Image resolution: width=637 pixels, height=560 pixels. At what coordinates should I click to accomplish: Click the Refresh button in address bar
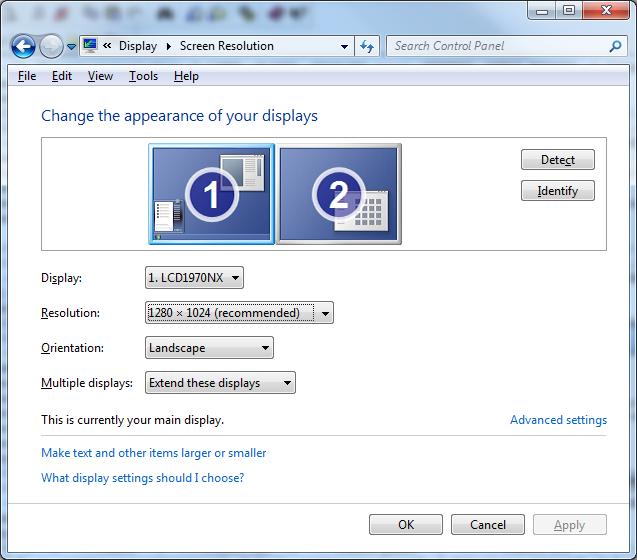coord(367,46)
